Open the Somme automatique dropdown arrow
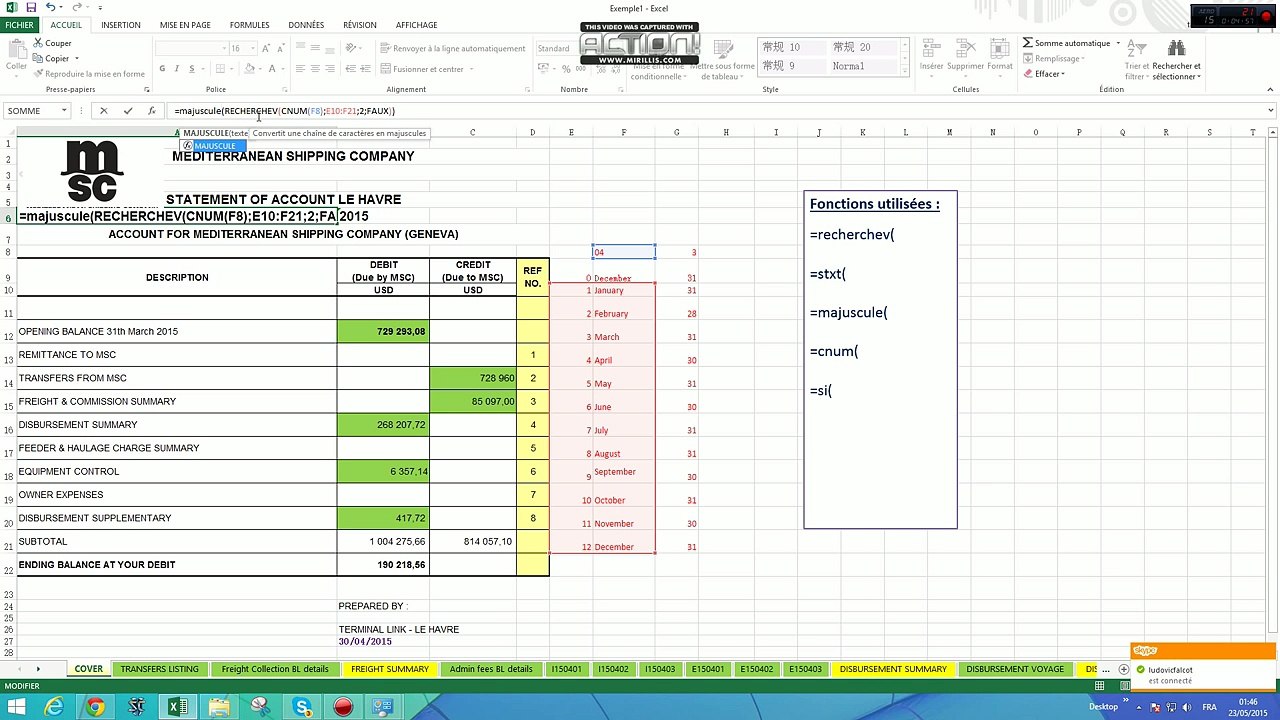1280x720 pixels. pyautogui.click(x=1118, y=43)
